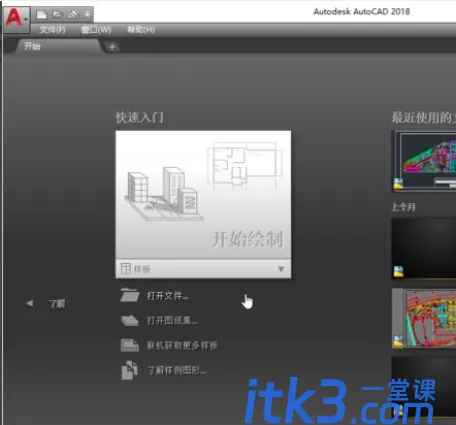Click the online templates icon beside 联机获取更多样板
The height and width of the screenshot is (425, 456).
pos(130,345)
